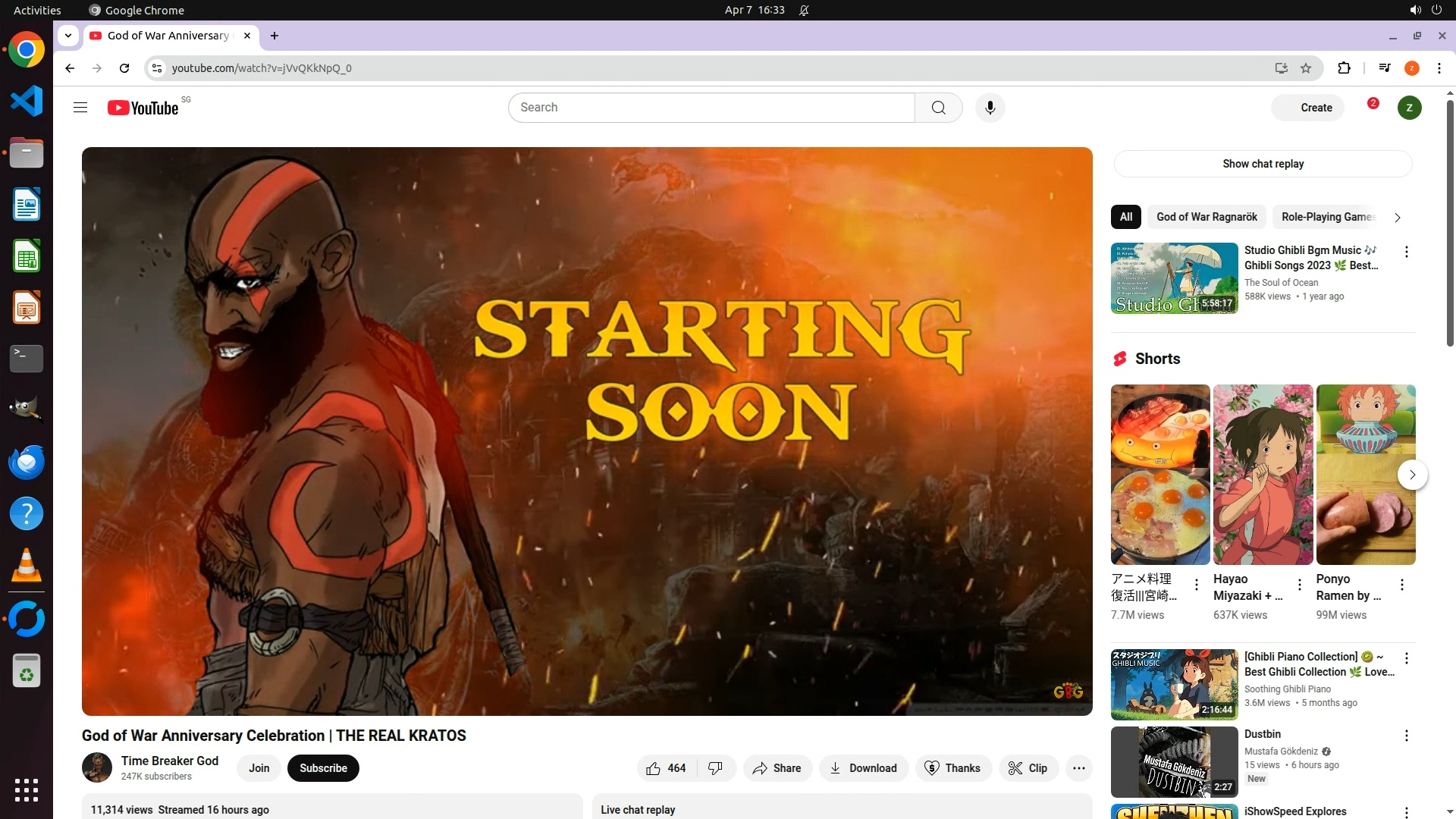Toggle Show chat replay panel
This screenshot has height=819, width=1456.
click(x=1263, y=164)
